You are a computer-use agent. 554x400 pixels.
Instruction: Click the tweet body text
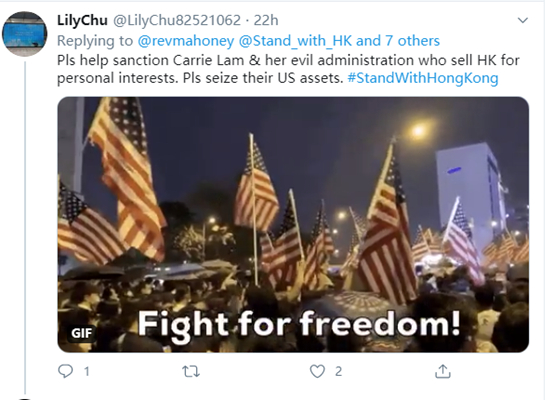tap(288, 69)
